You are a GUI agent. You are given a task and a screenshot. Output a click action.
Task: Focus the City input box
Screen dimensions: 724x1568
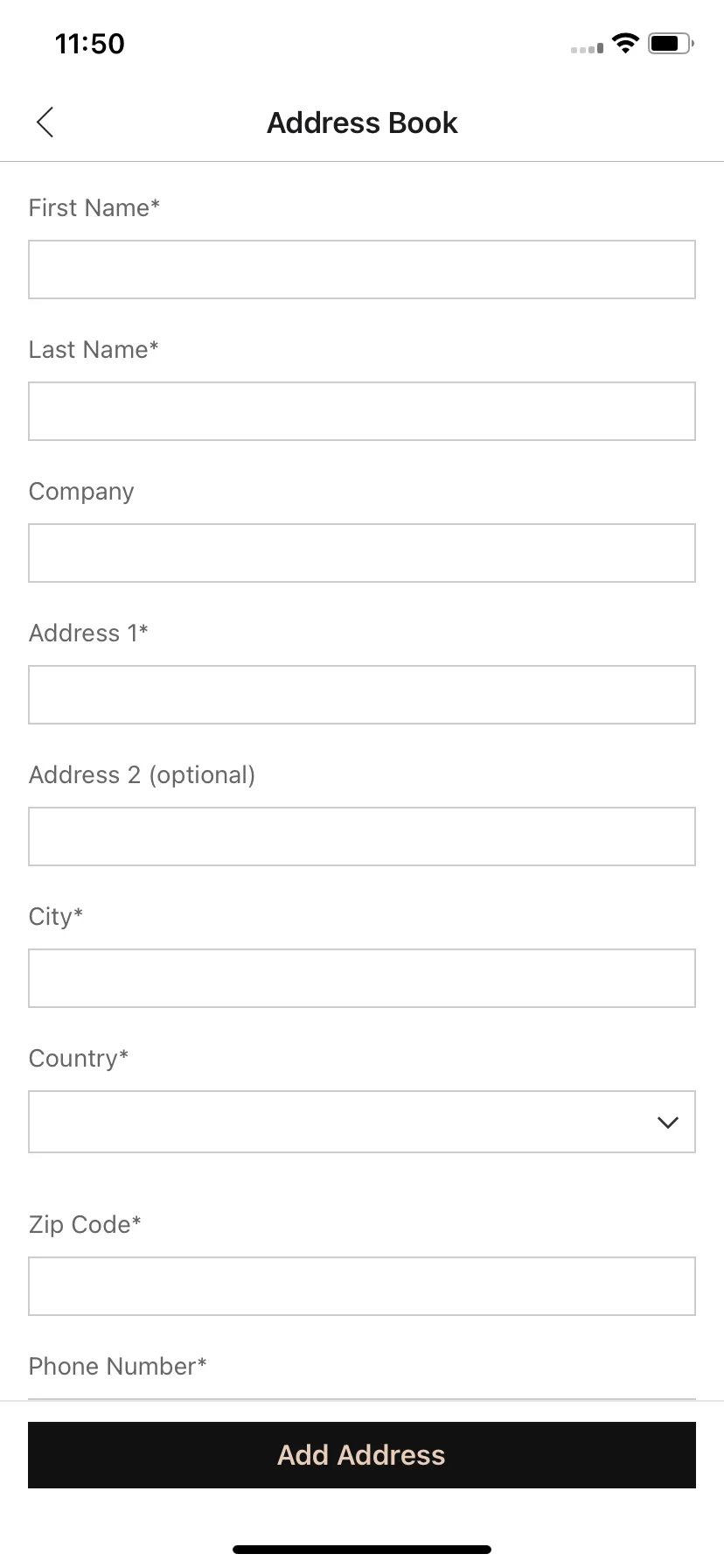point(362,978)
